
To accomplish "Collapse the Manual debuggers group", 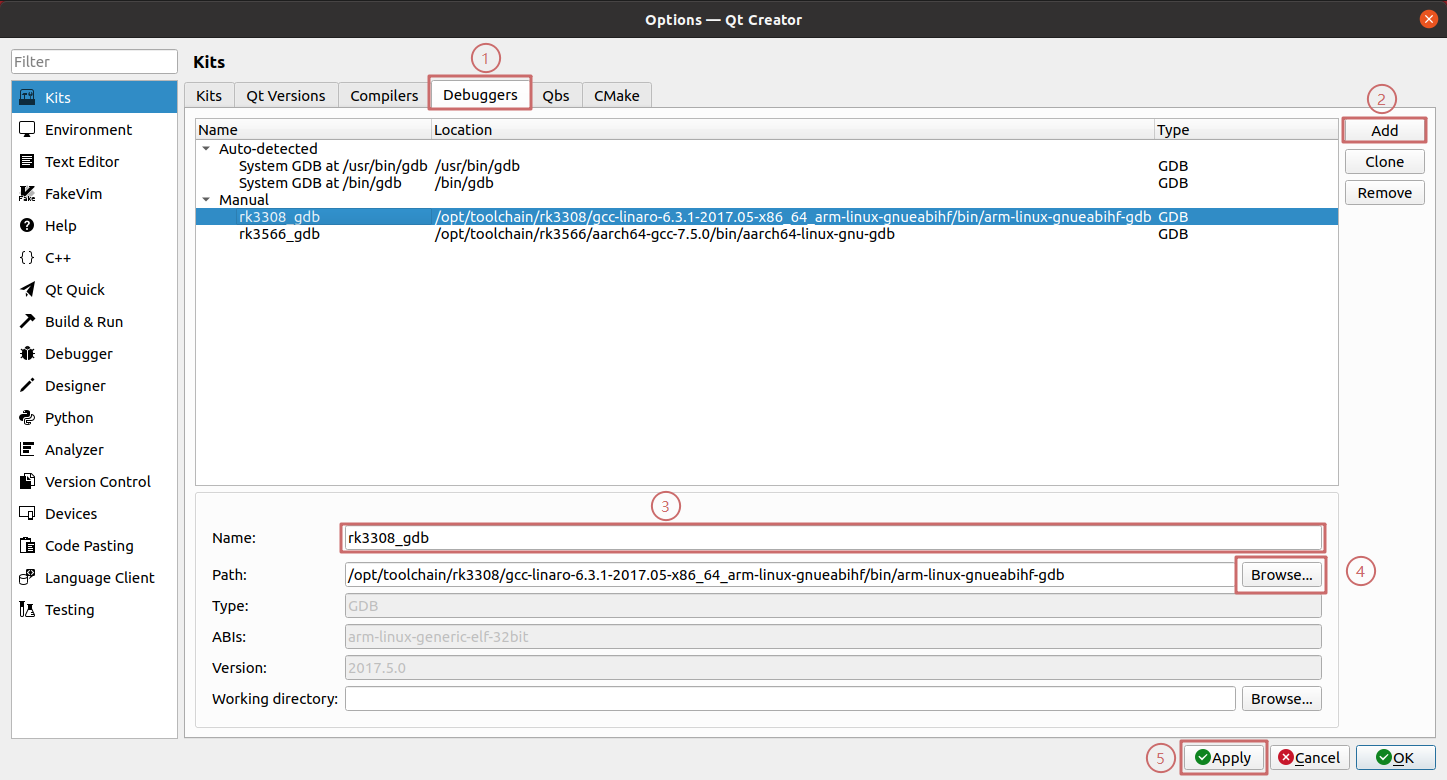I will 207,200.
